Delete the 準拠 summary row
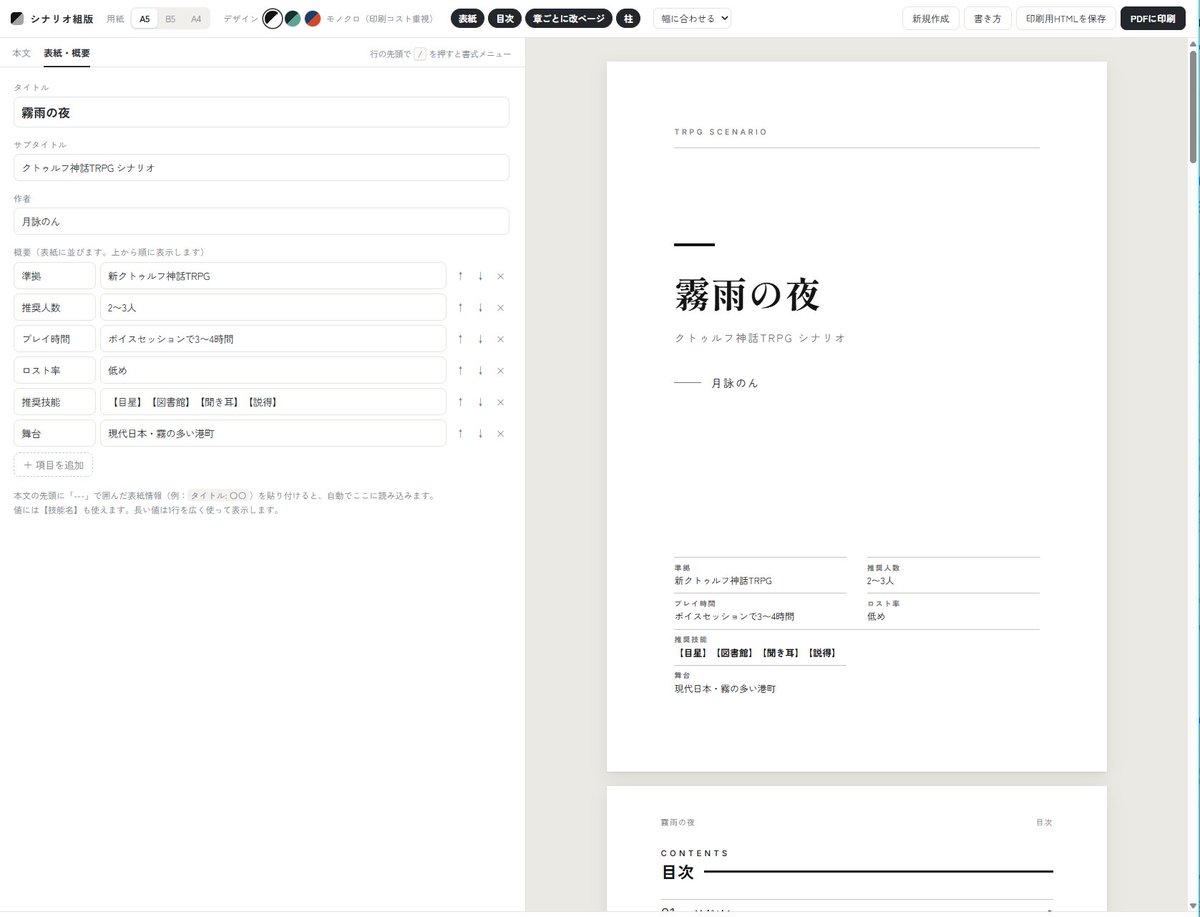1200x917 pixels. coord(500,276)
